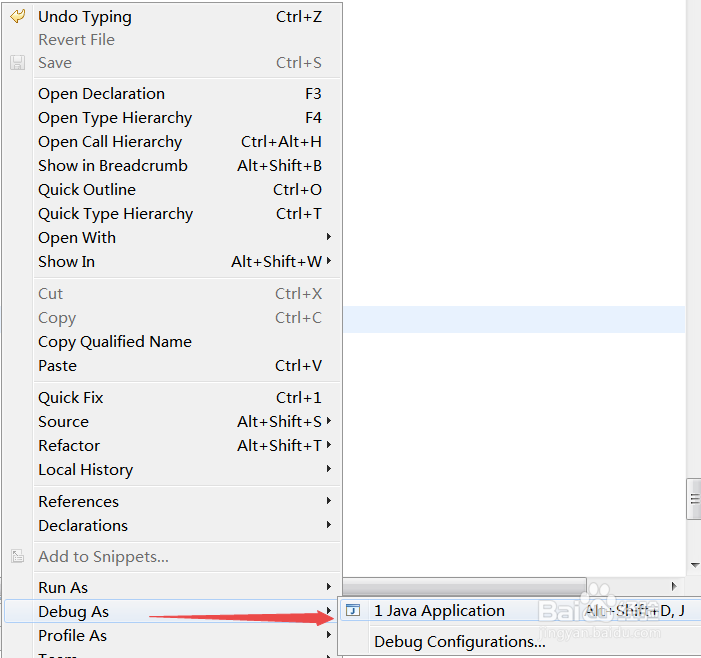Select Paste from the context menu
This screenshot has width=701, height=658.
pos(187,366)
